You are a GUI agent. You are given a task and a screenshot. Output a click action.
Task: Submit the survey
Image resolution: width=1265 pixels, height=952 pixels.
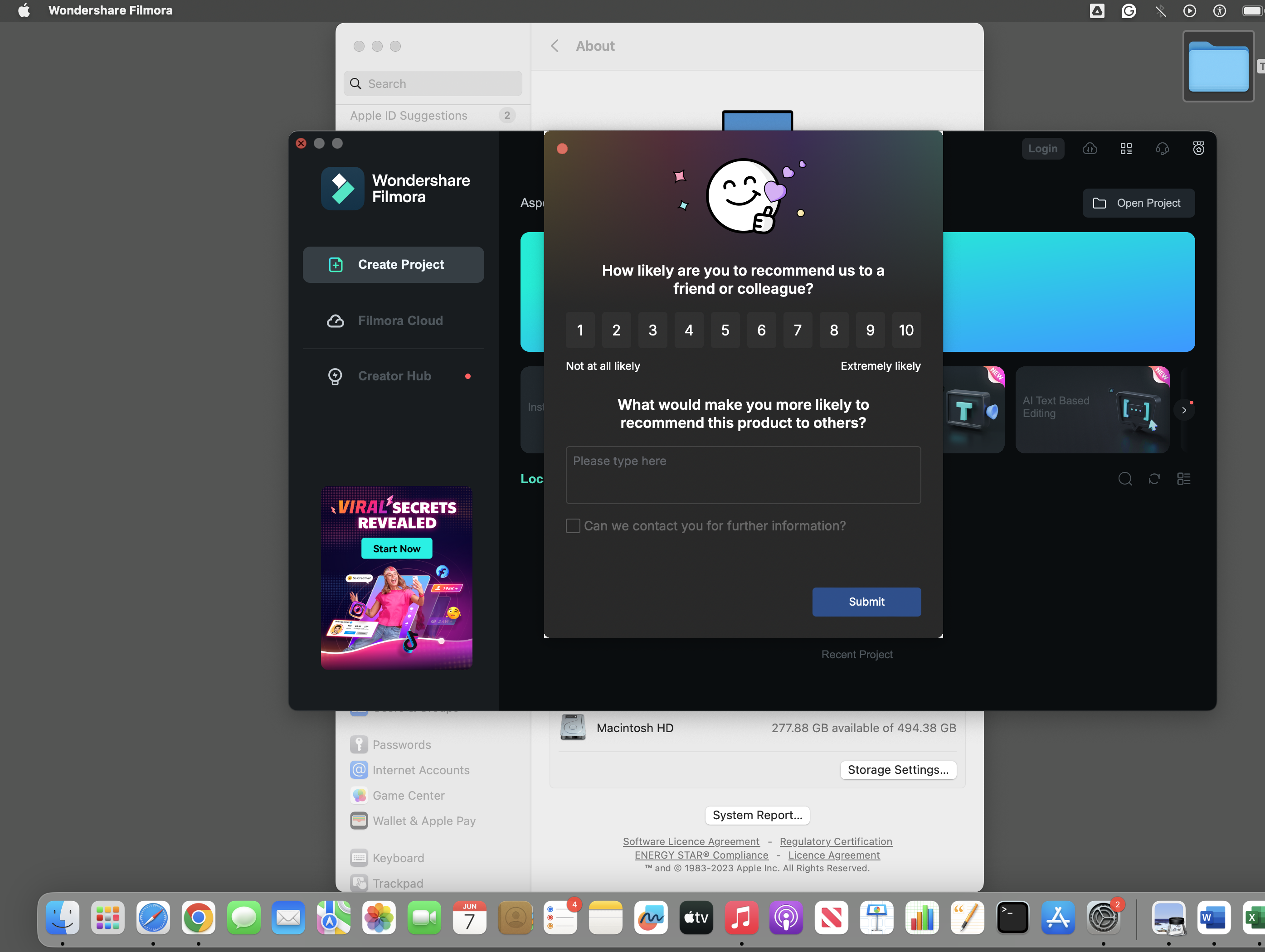click(x=866, y=602)
